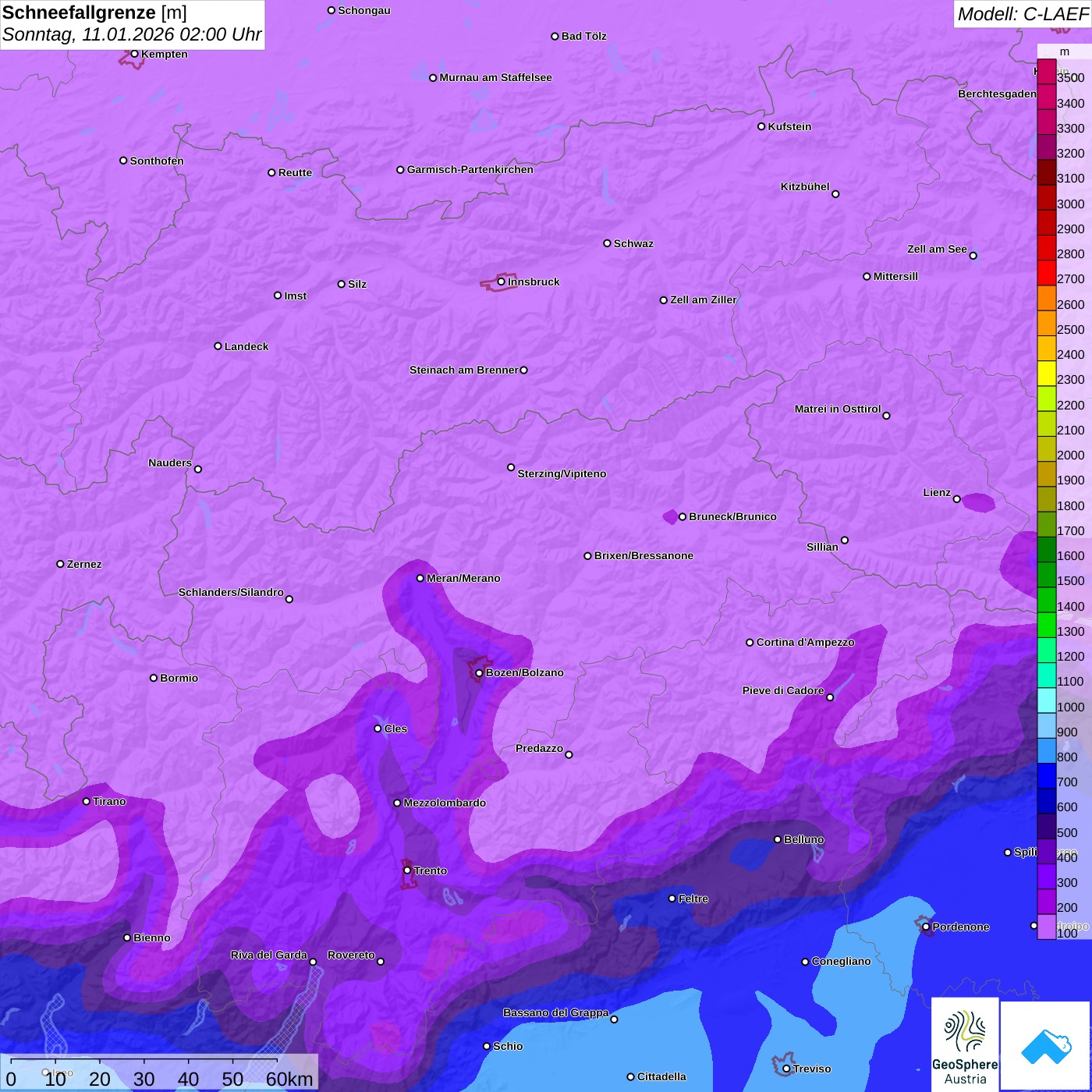Screen dimensions: 1092x1092
Task: Select the Cortina d'Ampezzo marker dot
Action: (750, 643)
